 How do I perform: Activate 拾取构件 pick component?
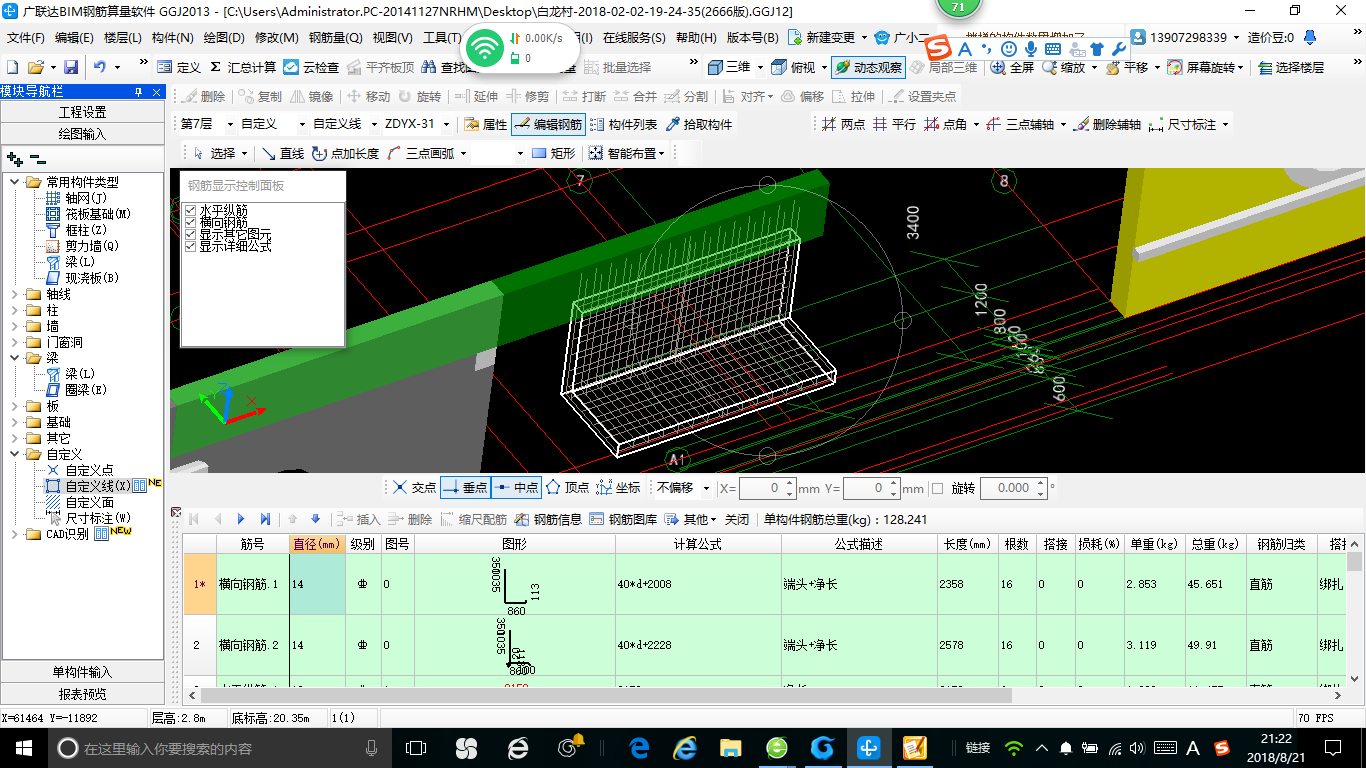coord(698,124)
